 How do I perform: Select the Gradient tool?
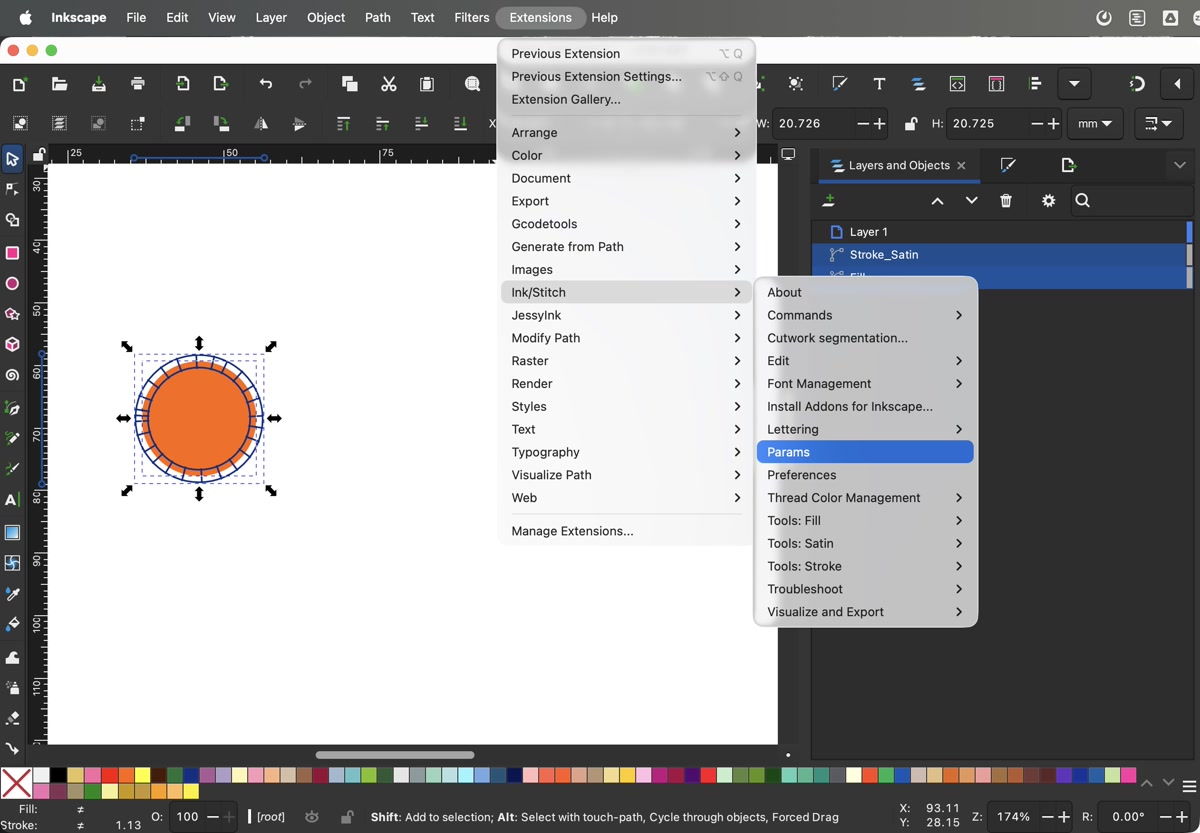click(12, 532)
